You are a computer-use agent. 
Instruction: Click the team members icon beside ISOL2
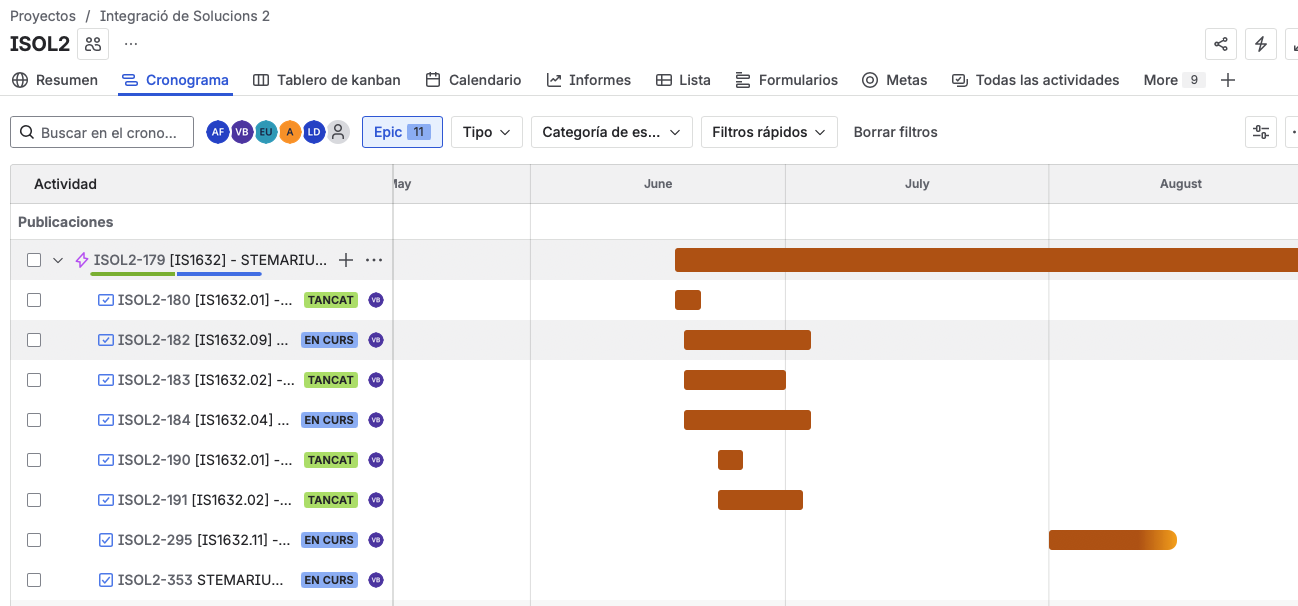click(93, 44)
